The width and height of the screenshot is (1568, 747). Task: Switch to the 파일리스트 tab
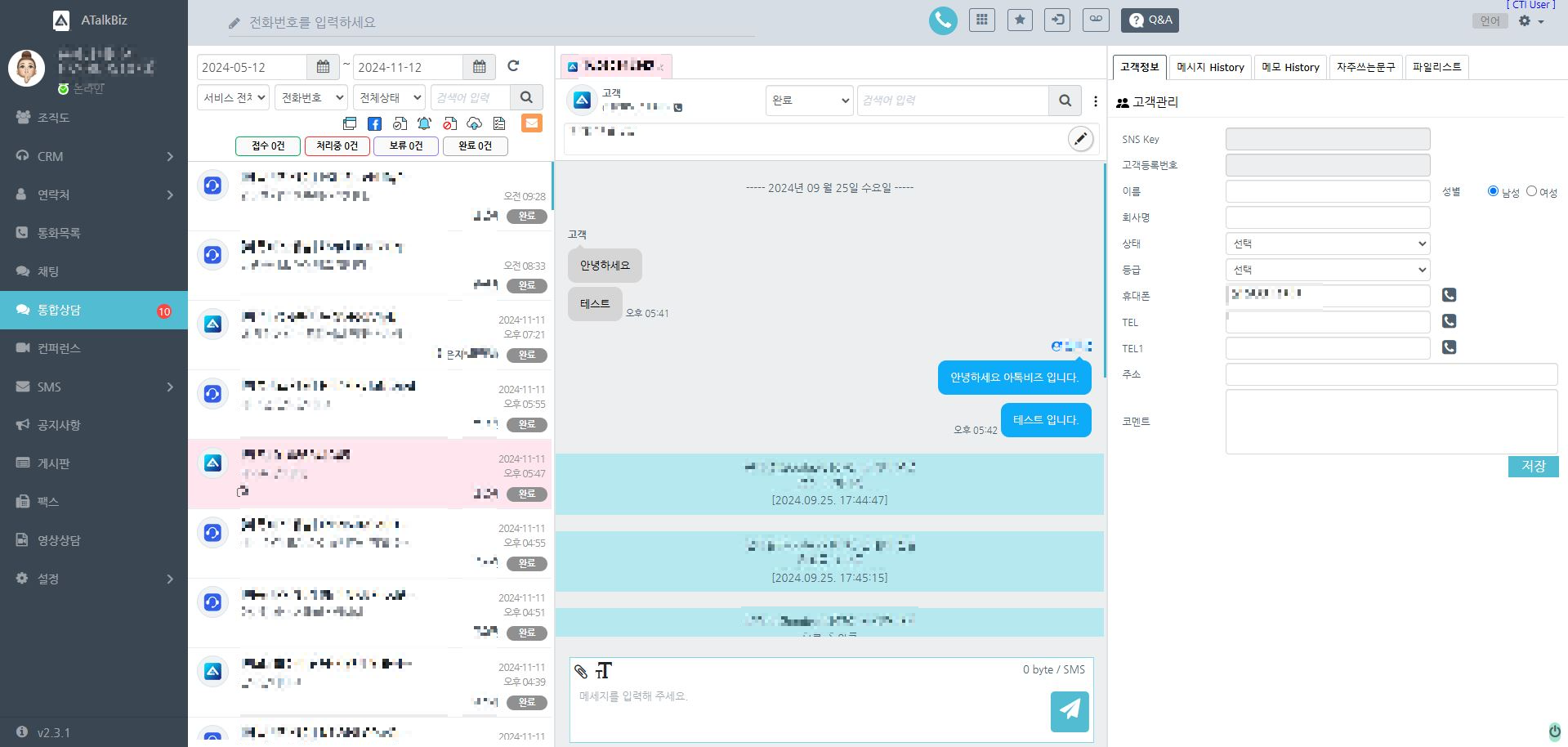coord(1436,67)
